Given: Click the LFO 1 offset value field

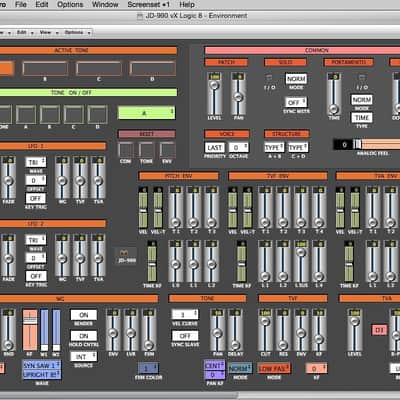Looking at the screenshot, I should click(36, 180).
